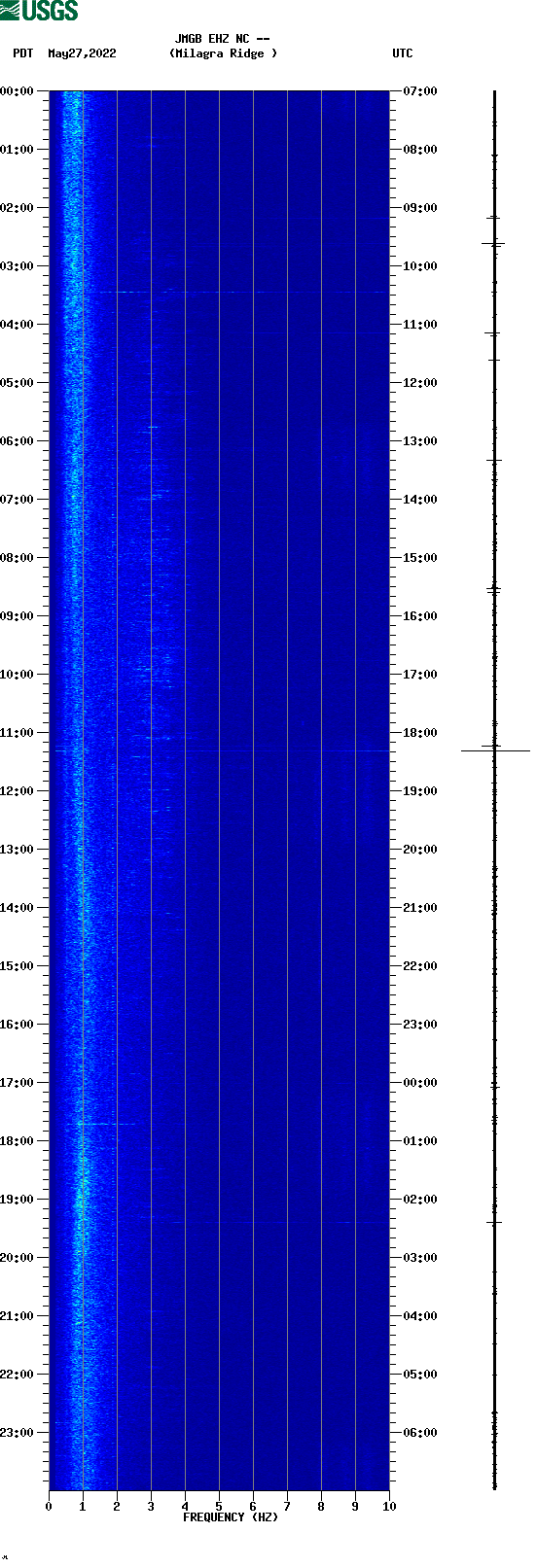
Task: Click the 15:00 PDT time label
Action: point(17,966)
